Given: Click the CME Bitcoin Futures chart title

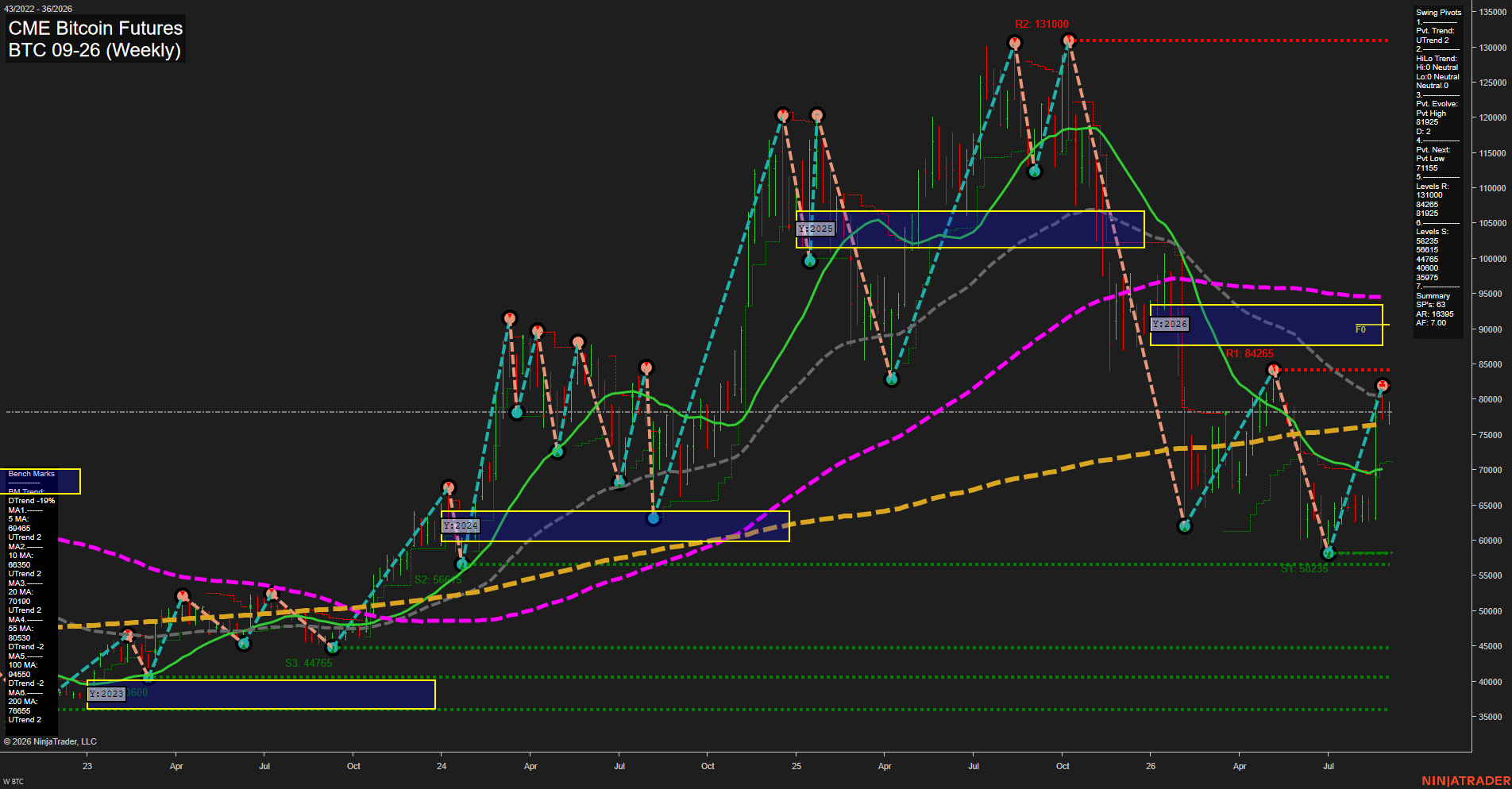Looking at the screenshot, I should pyautogui.click(x=95, y=29).
